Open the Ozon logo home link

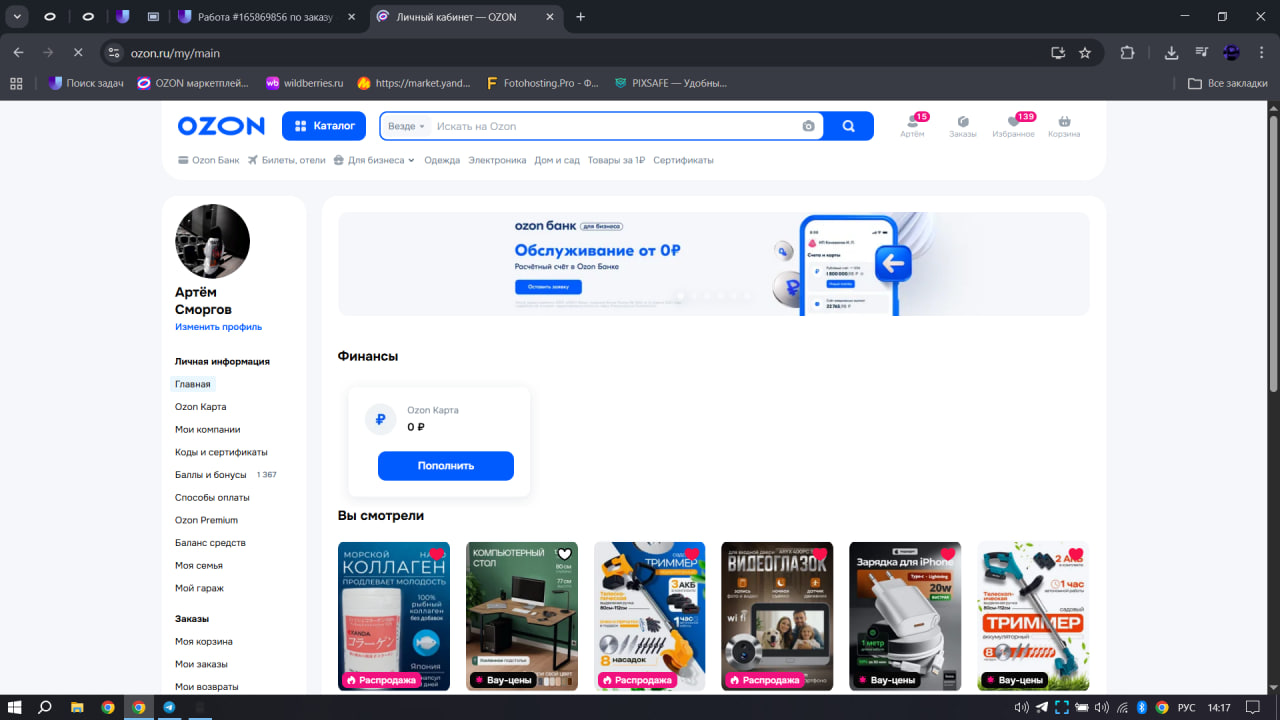point(221,126)
